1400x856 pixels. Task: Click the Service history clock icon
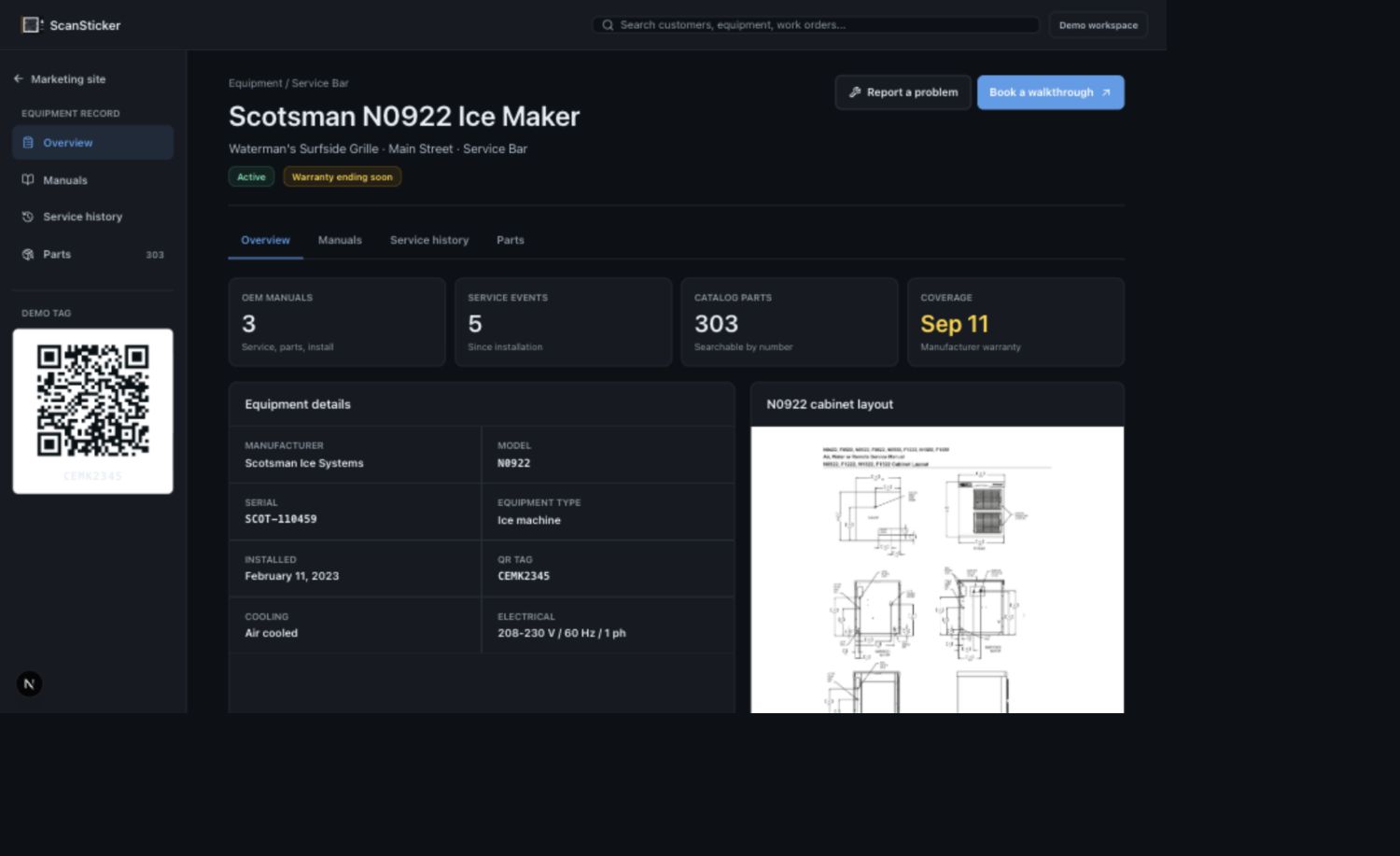28,217
